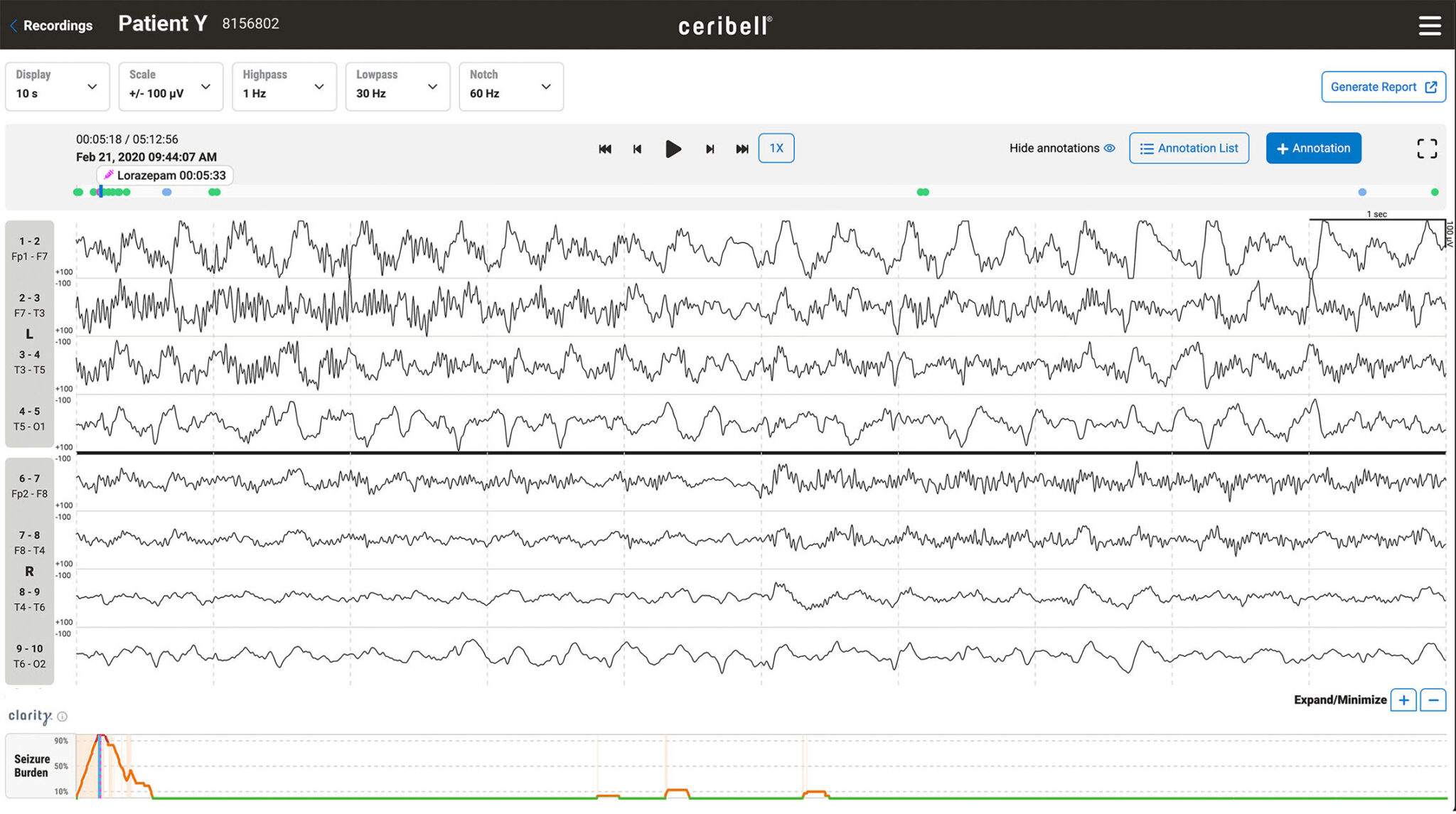
Task: Open the Highpass filter dropdown
Action: pos(284,87)
